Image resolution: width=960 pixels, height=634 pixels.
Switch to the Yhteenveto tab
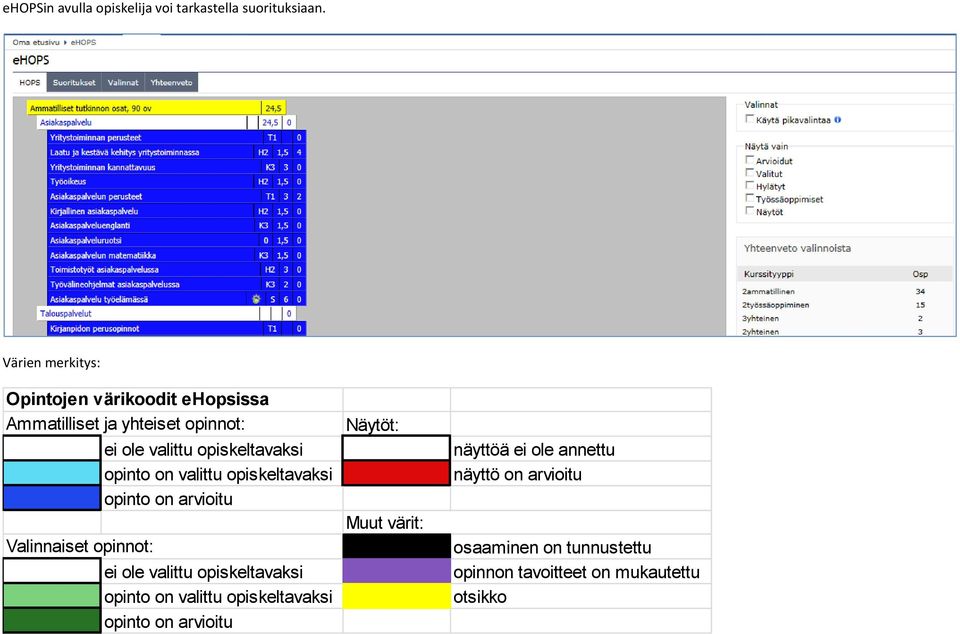pyautogui.click(x=171, y=83)
